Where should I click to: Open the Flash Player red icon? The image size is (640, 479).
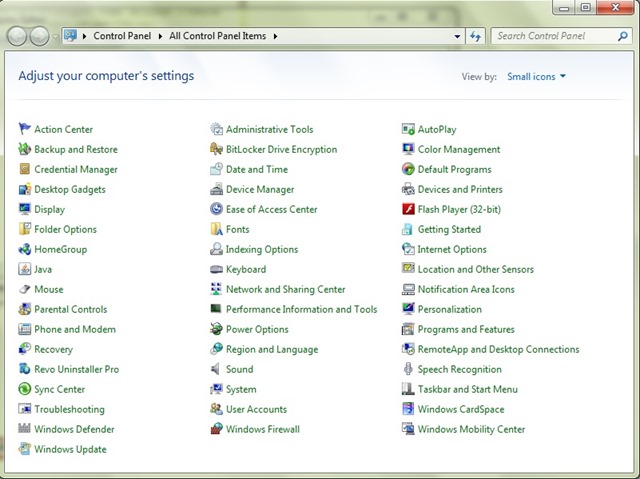click(x=408, y=209)
